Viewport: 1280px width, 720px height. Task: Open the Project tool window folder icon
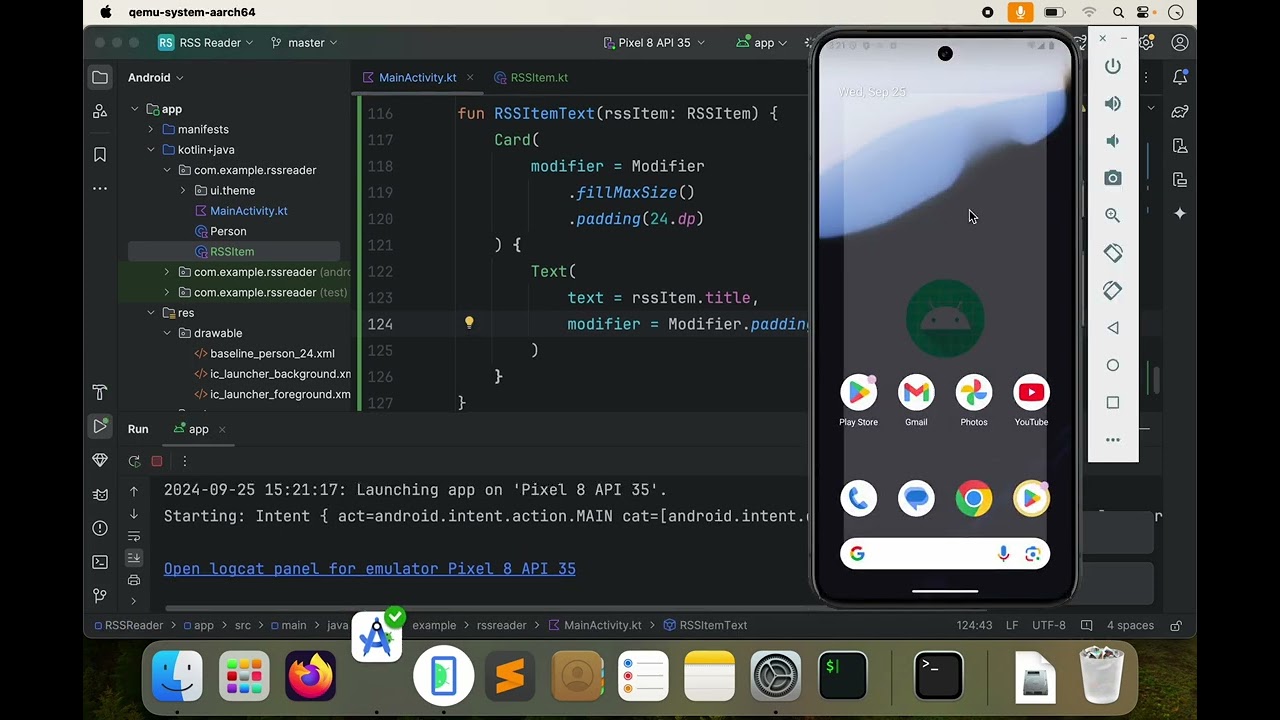(100, 77)
